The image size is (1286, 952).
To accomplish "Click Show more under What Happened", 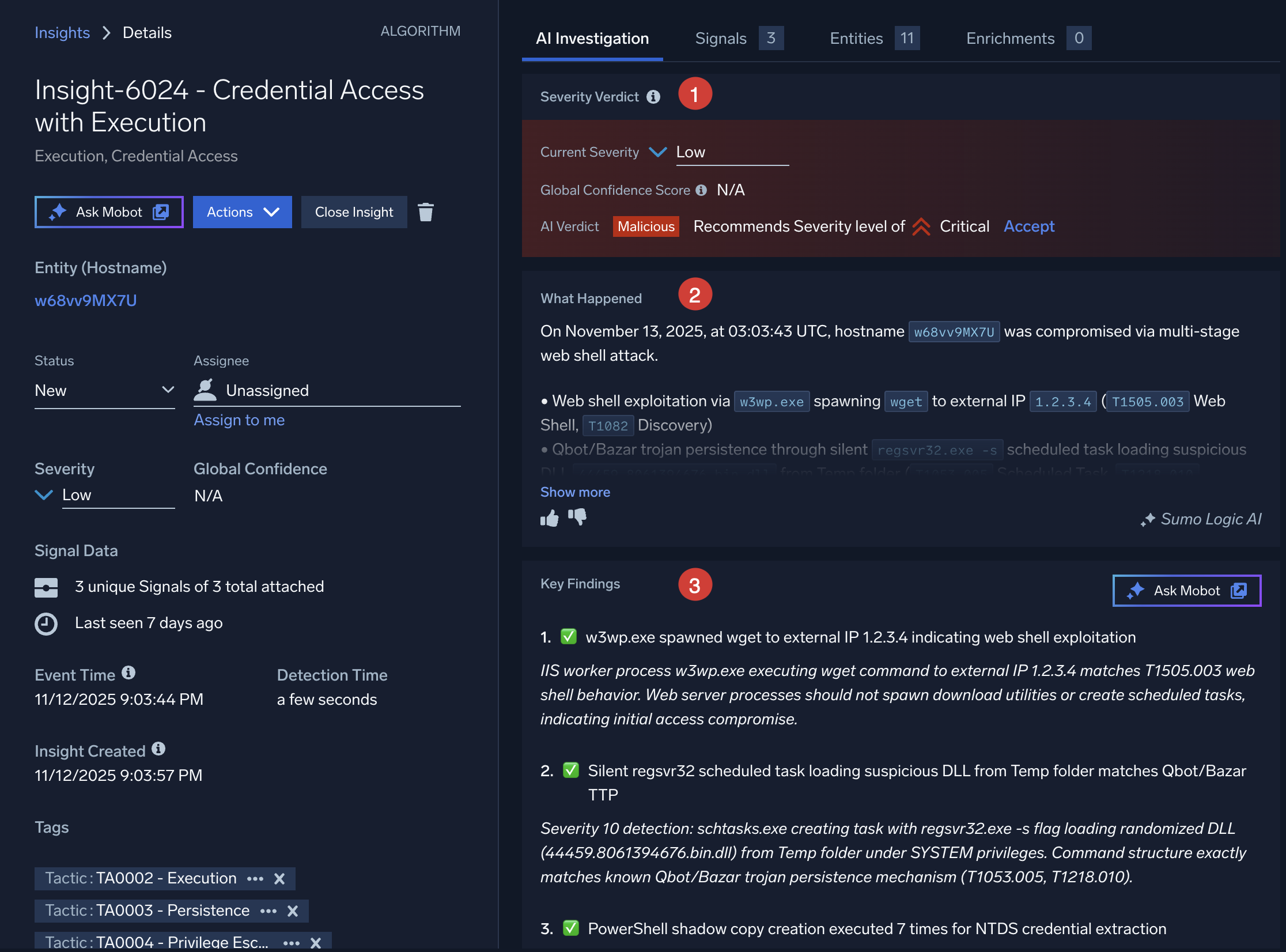I will click(575, 492).
